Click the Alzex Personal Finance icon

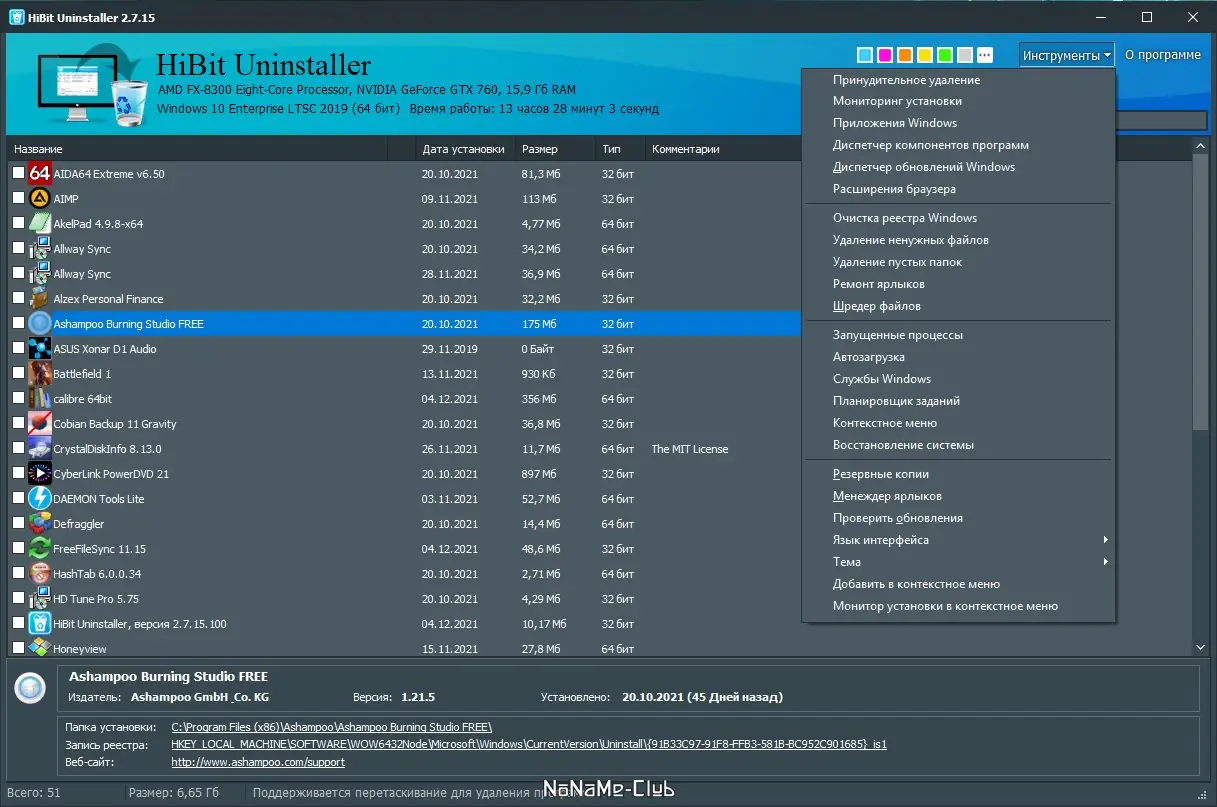(40, 298)
